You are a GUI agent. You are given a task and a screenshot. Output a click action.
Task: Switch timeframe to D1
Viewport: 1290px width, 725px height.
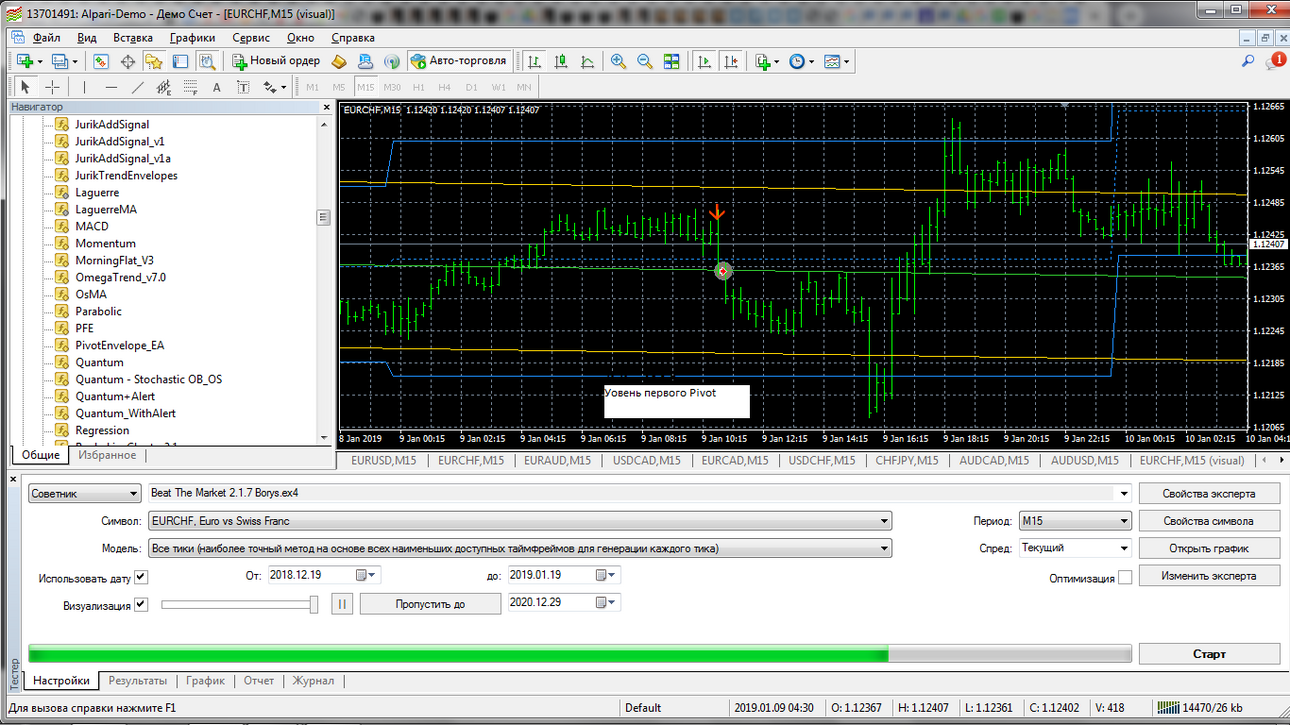[x=471, y=87]
